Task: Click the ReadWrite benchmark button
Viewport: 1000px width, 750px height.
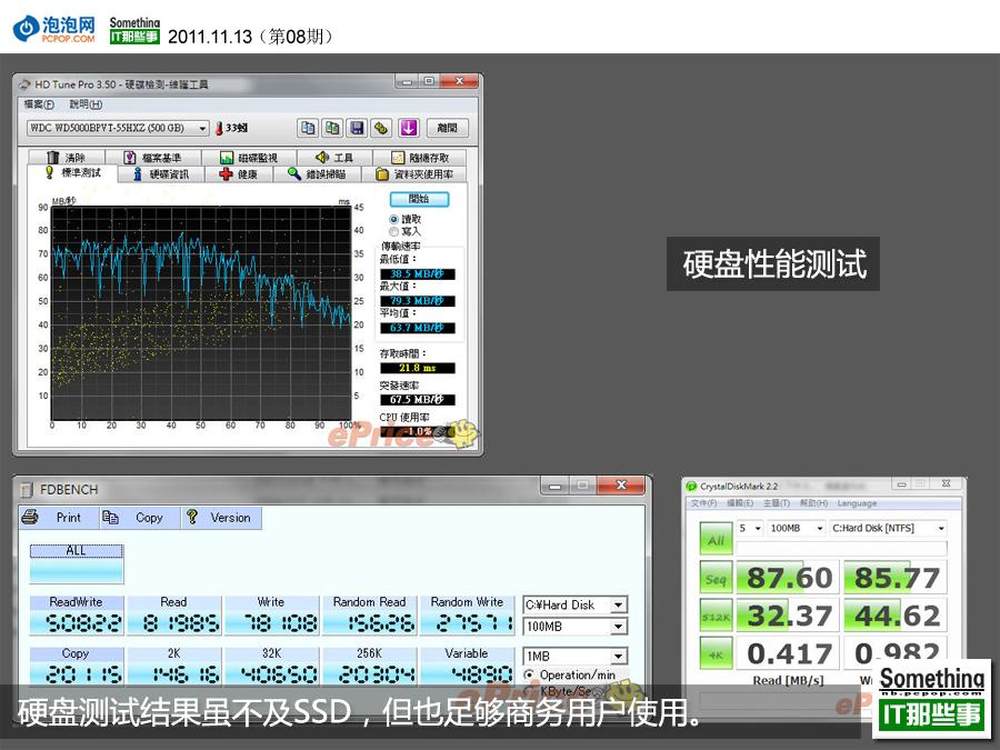Action: coord(77,615)
